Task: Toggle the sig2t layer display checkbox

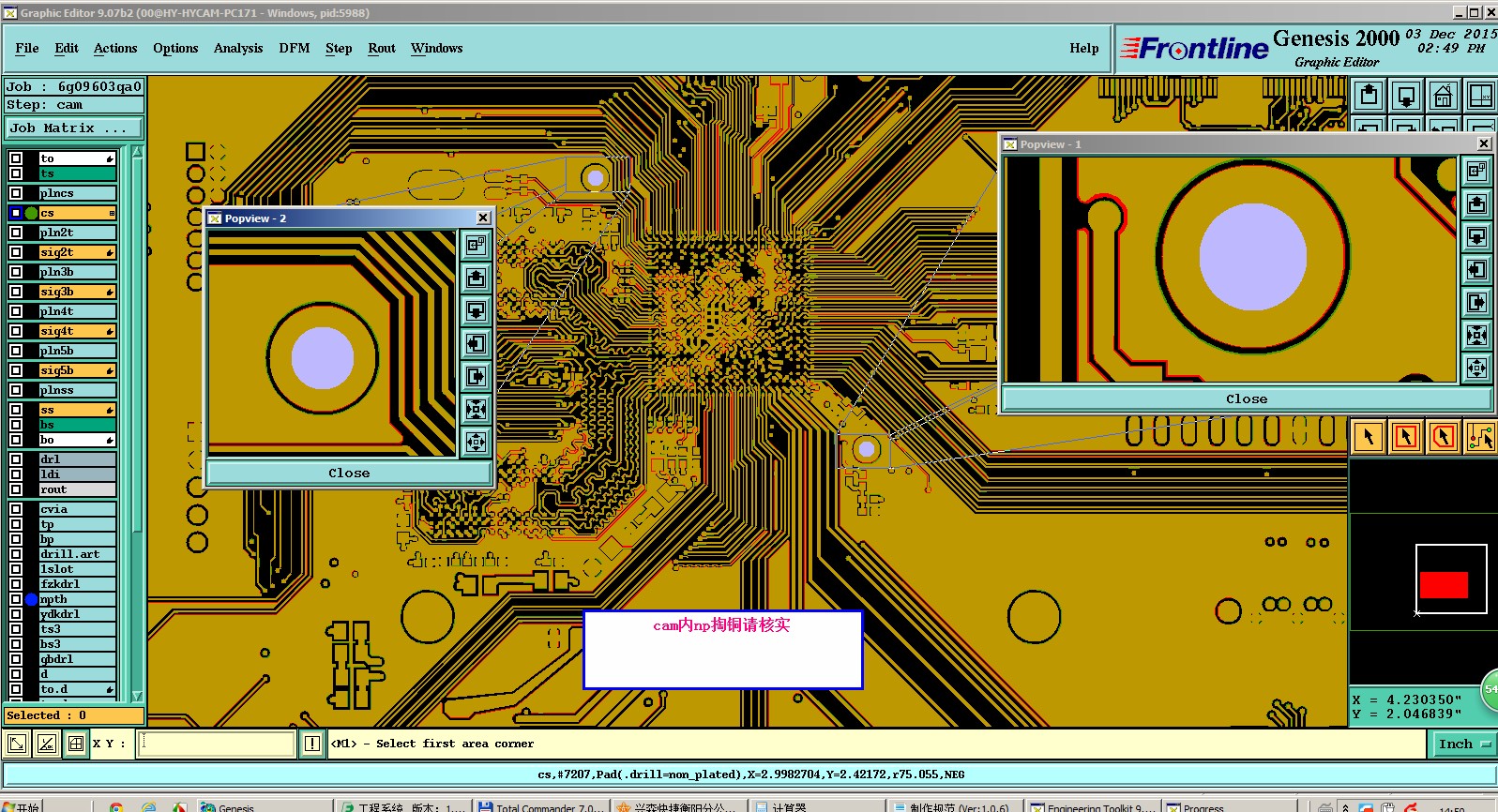Action: pos(16,252)
